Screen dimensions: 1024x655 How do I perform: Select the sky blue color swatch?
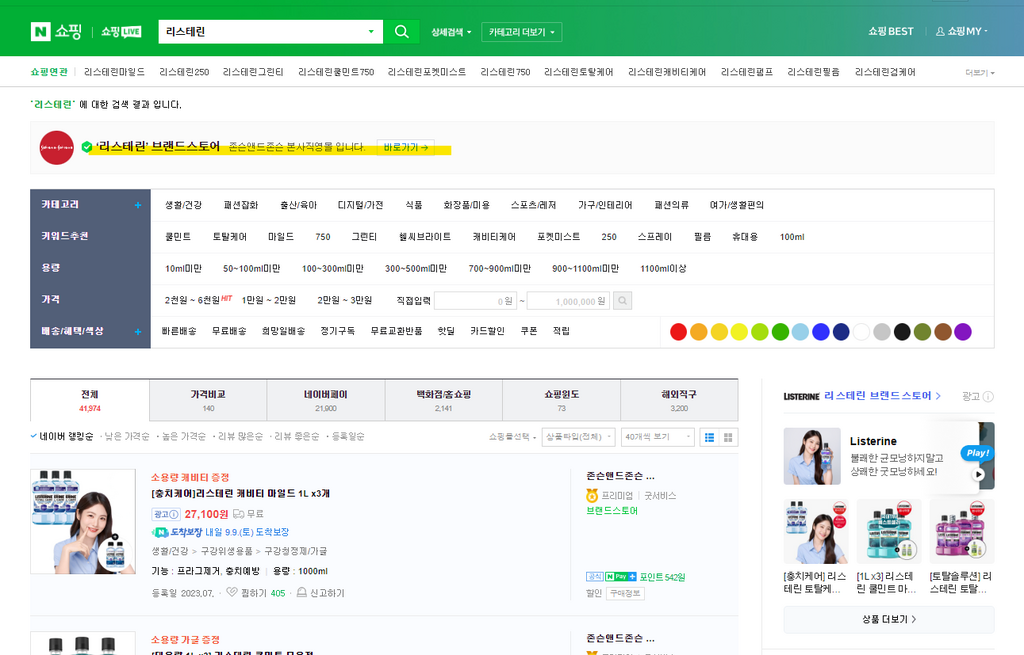(x=800, y=332)
